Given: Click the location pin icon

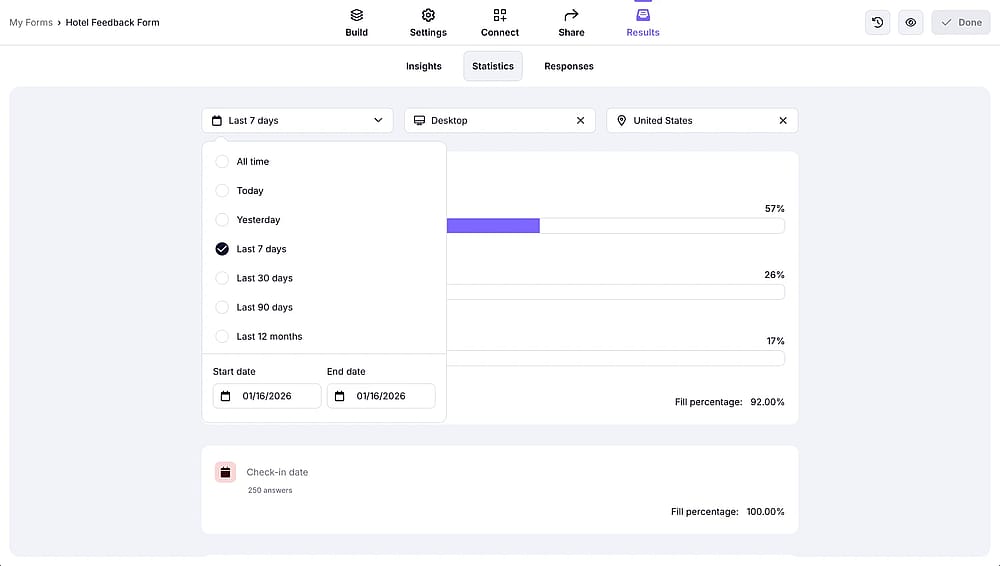Looking at the screenshot, I should tap(622, 121).
